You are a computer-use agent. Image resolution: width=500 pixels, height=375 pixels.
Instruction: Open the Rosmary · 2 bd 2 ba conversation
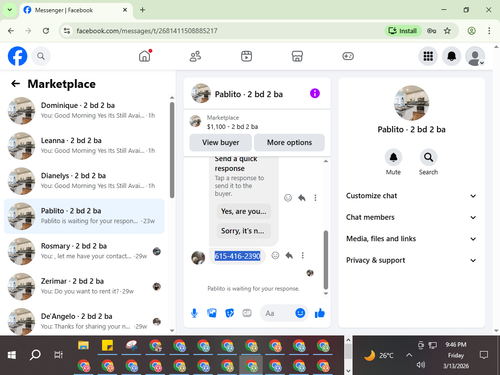point(84,251)
